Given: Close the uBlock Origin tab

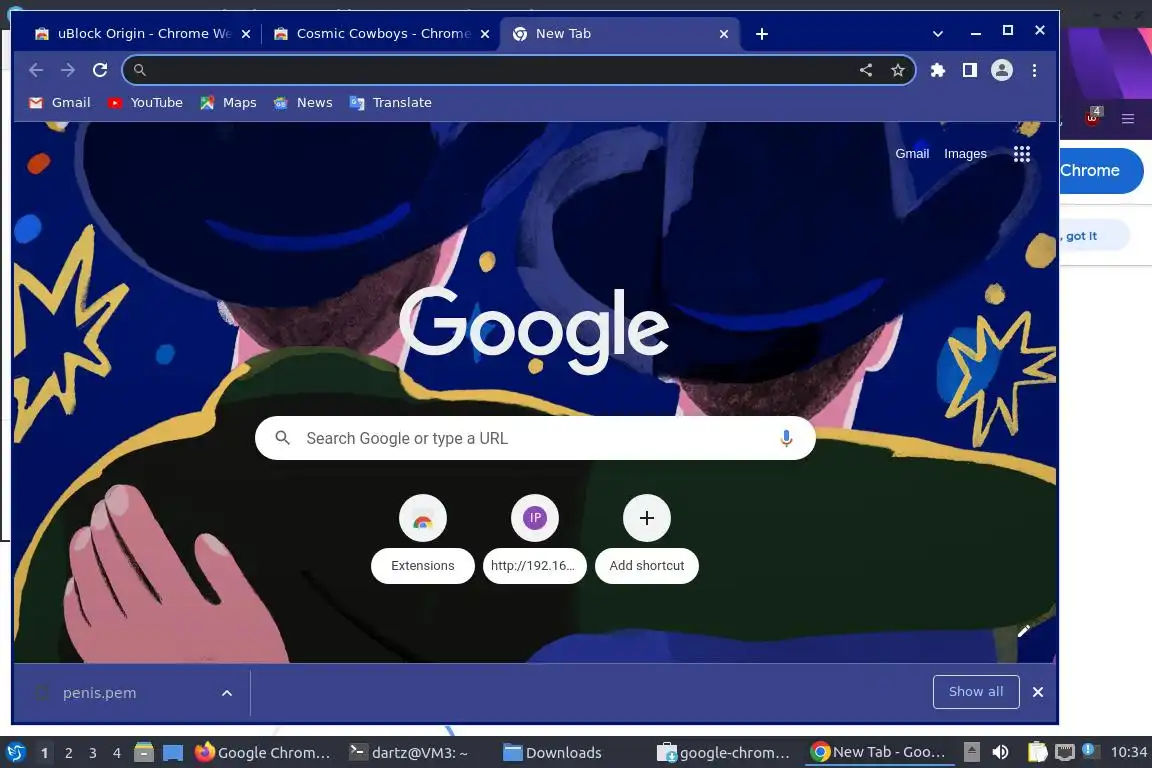Looking at the screenshot, I should (x=246, y=34).
